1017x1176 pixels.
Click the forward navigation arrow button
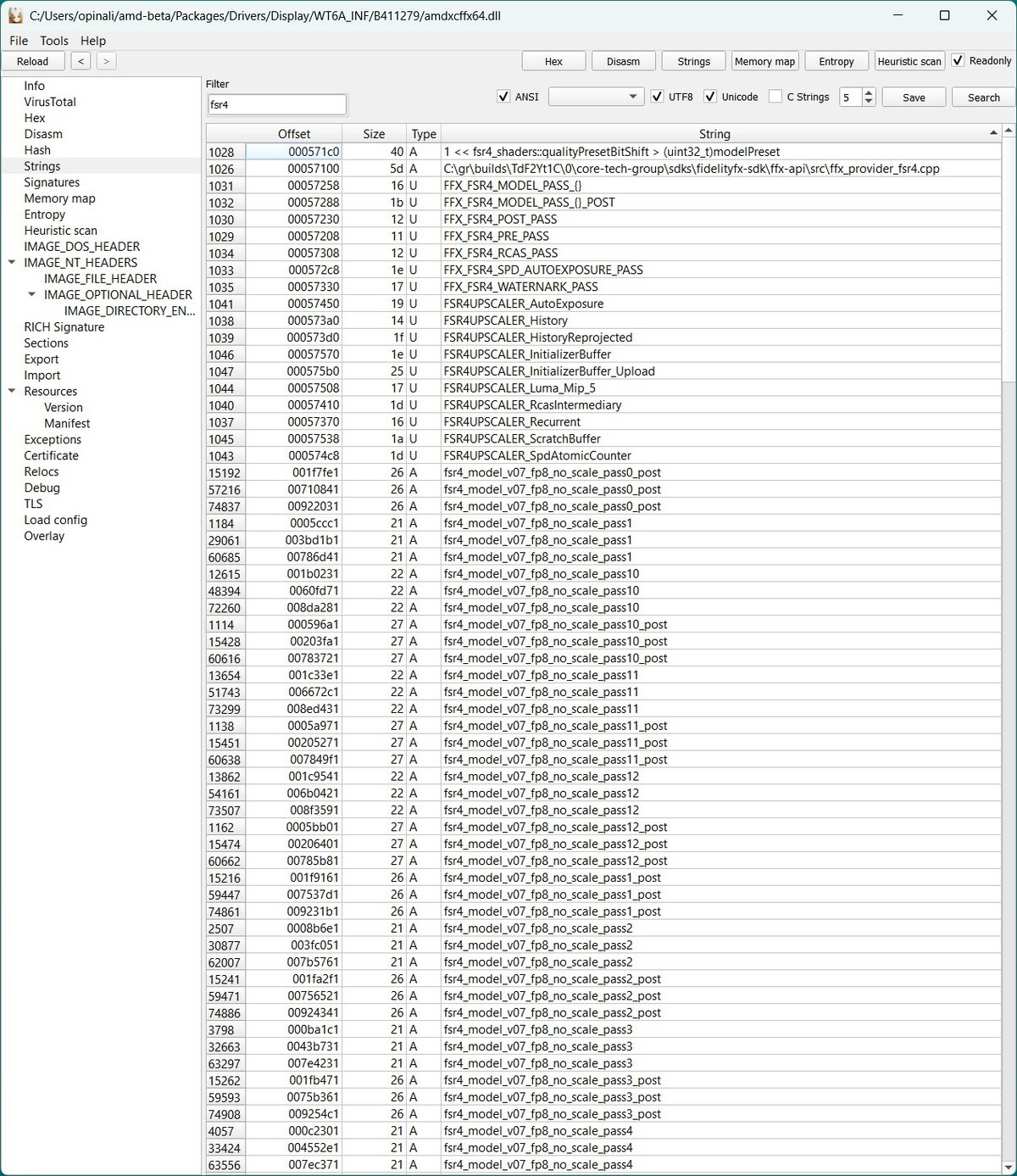coord(106,61)
